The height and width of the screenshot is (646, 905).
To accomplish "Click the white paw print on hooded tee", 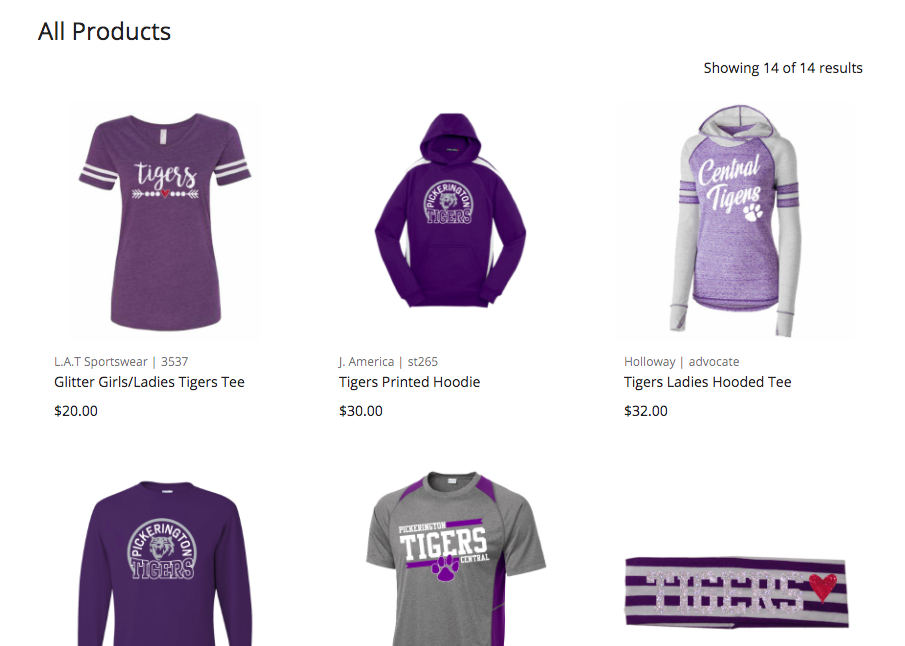I will (x=753, y=212).
